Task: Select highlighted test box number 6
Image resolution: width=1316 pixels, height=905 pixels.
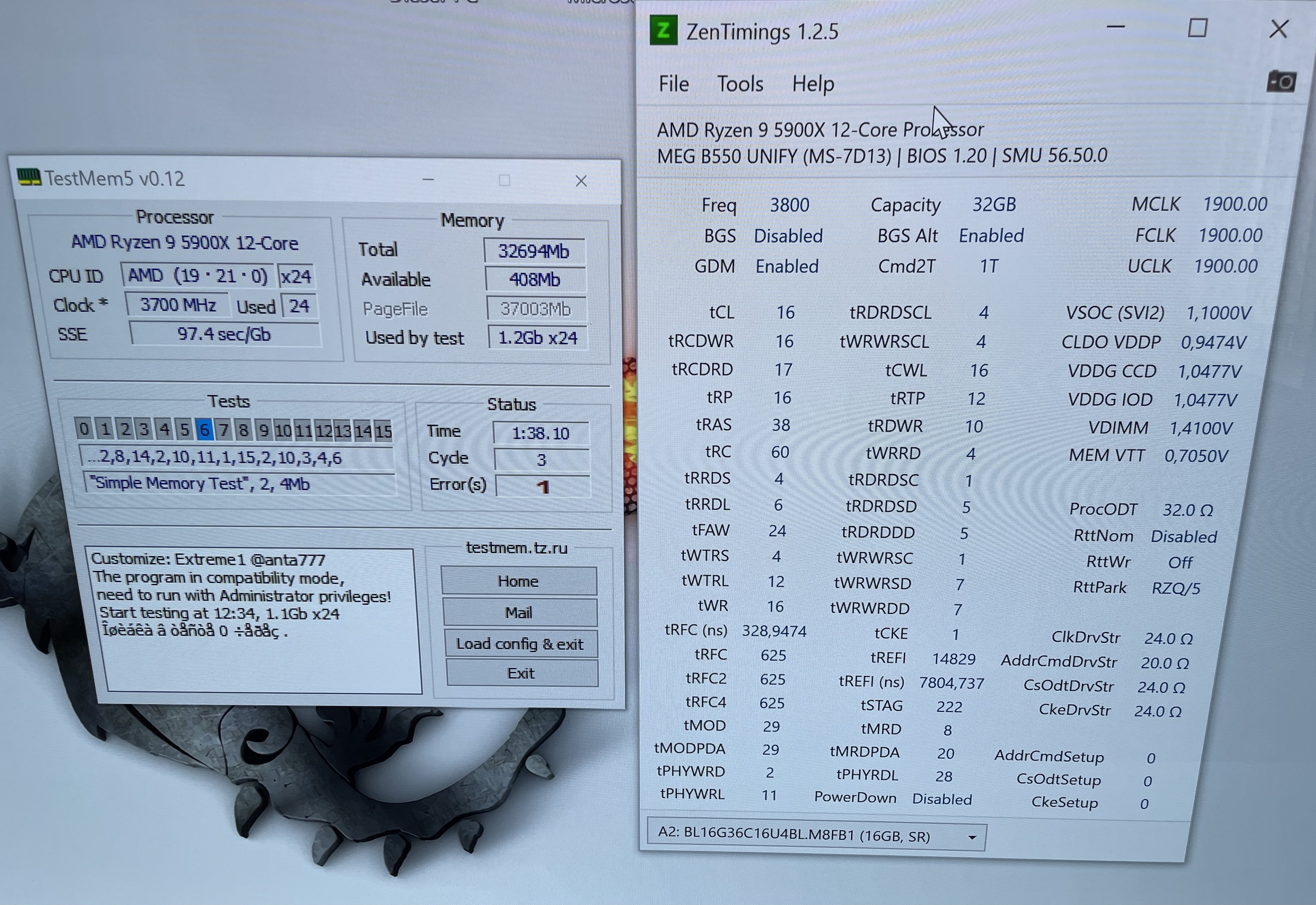Action: pos(204,430)
